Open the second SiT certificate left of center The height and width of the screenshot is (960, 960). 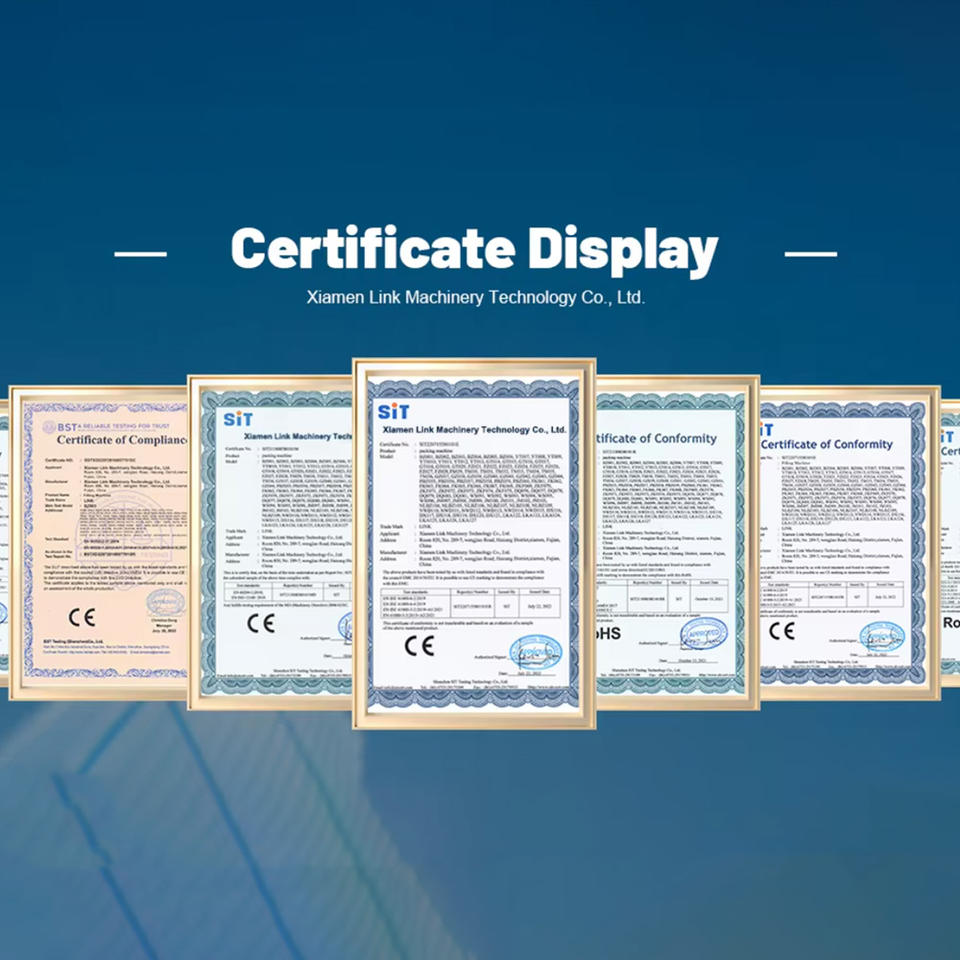coord(270,542)
